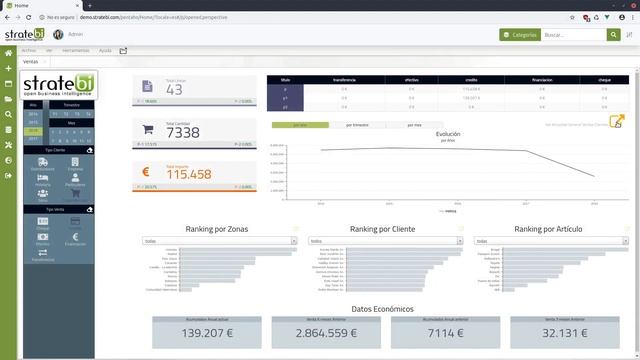Click the browser bookmark star icon
The height and width of the screenshot is (360, 640).
572,18
